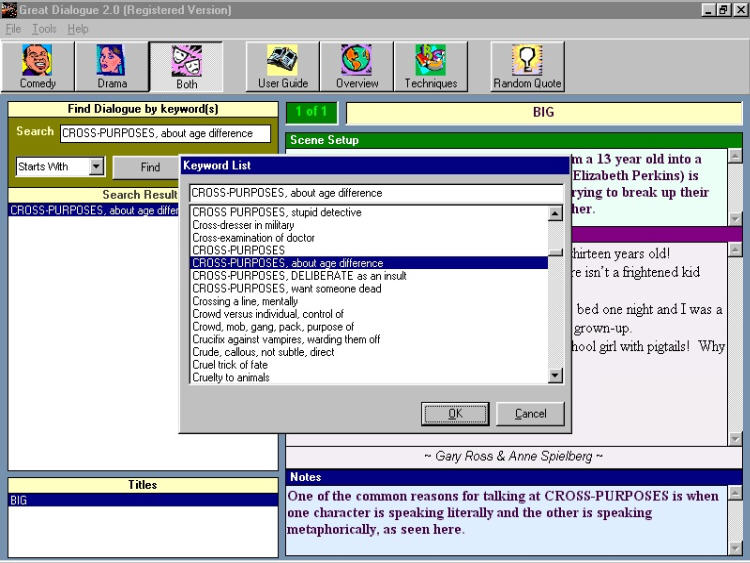Select the Drama category icon

(111, 66)
